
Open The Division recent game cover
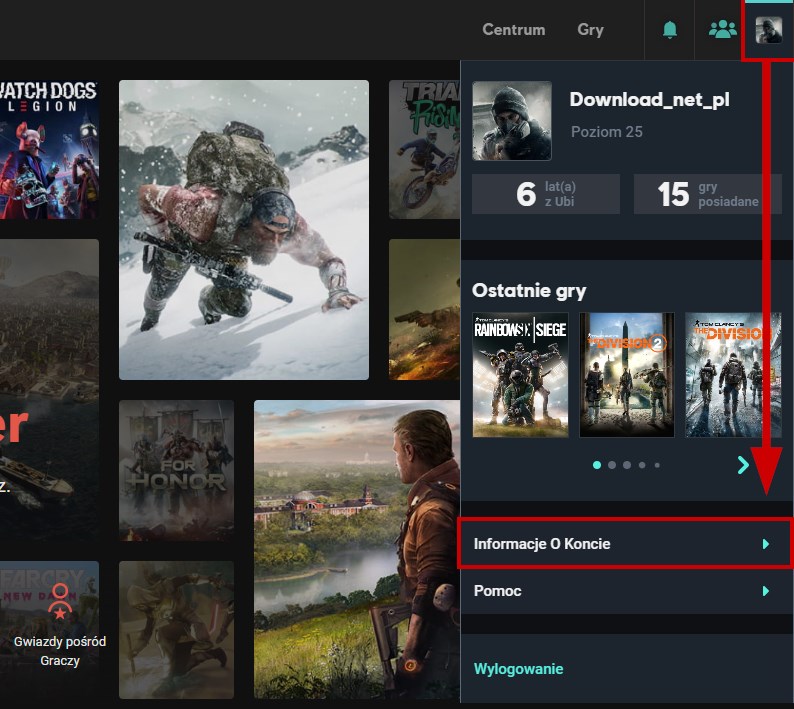[x=733, y=375]
